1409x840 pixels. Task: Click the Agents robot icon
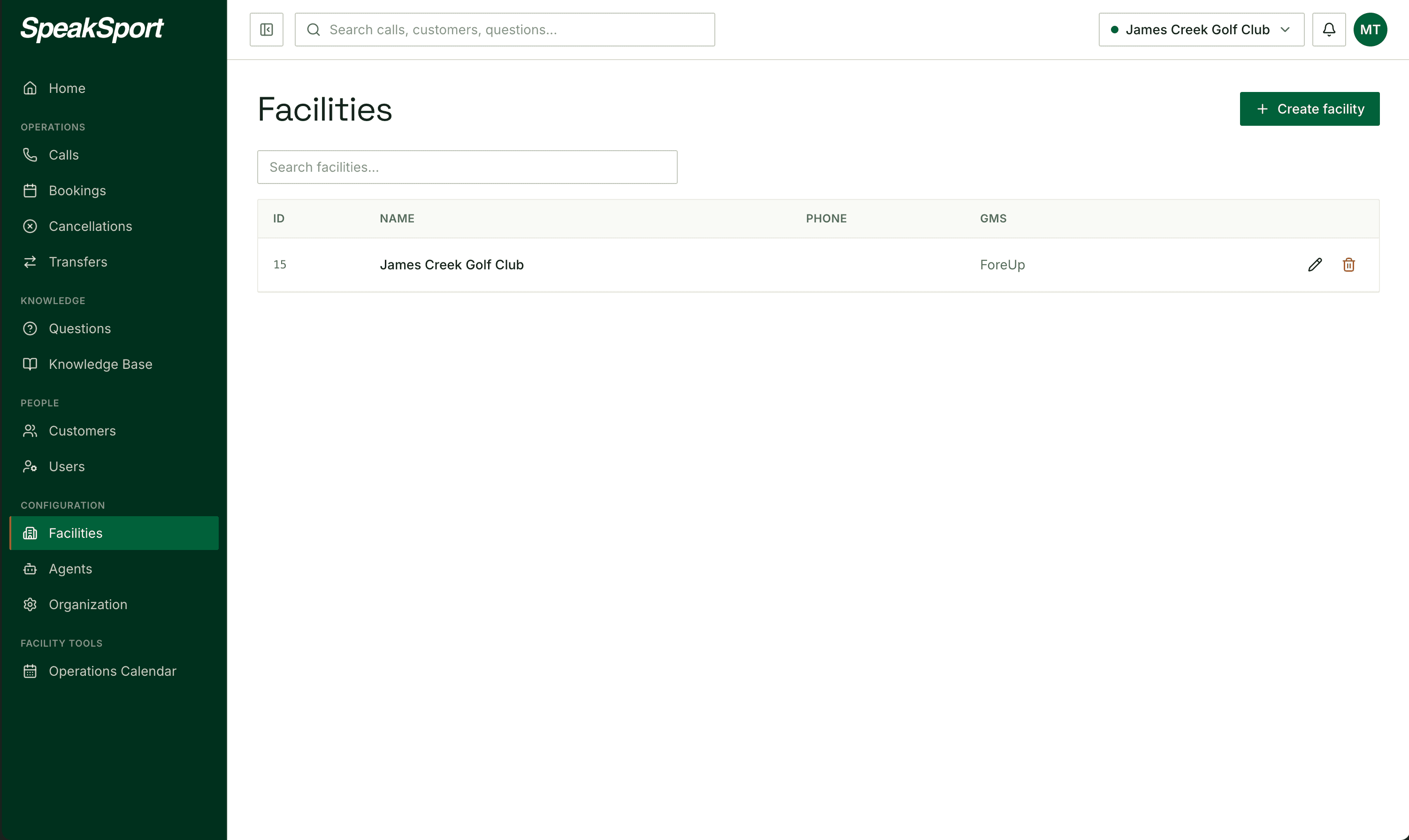tap(30, 569)
